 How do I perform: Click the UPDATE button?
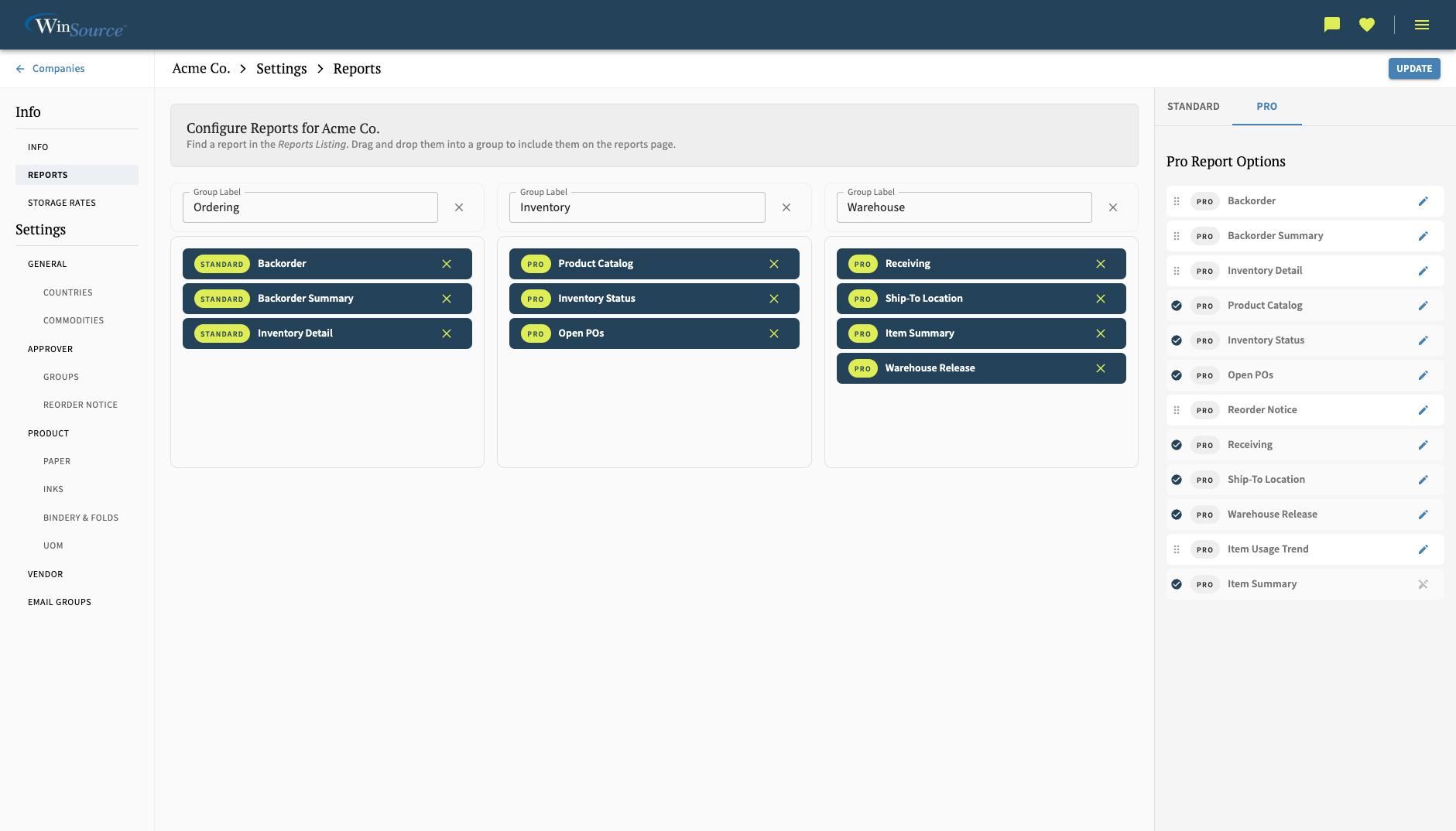click(1414, 68)
